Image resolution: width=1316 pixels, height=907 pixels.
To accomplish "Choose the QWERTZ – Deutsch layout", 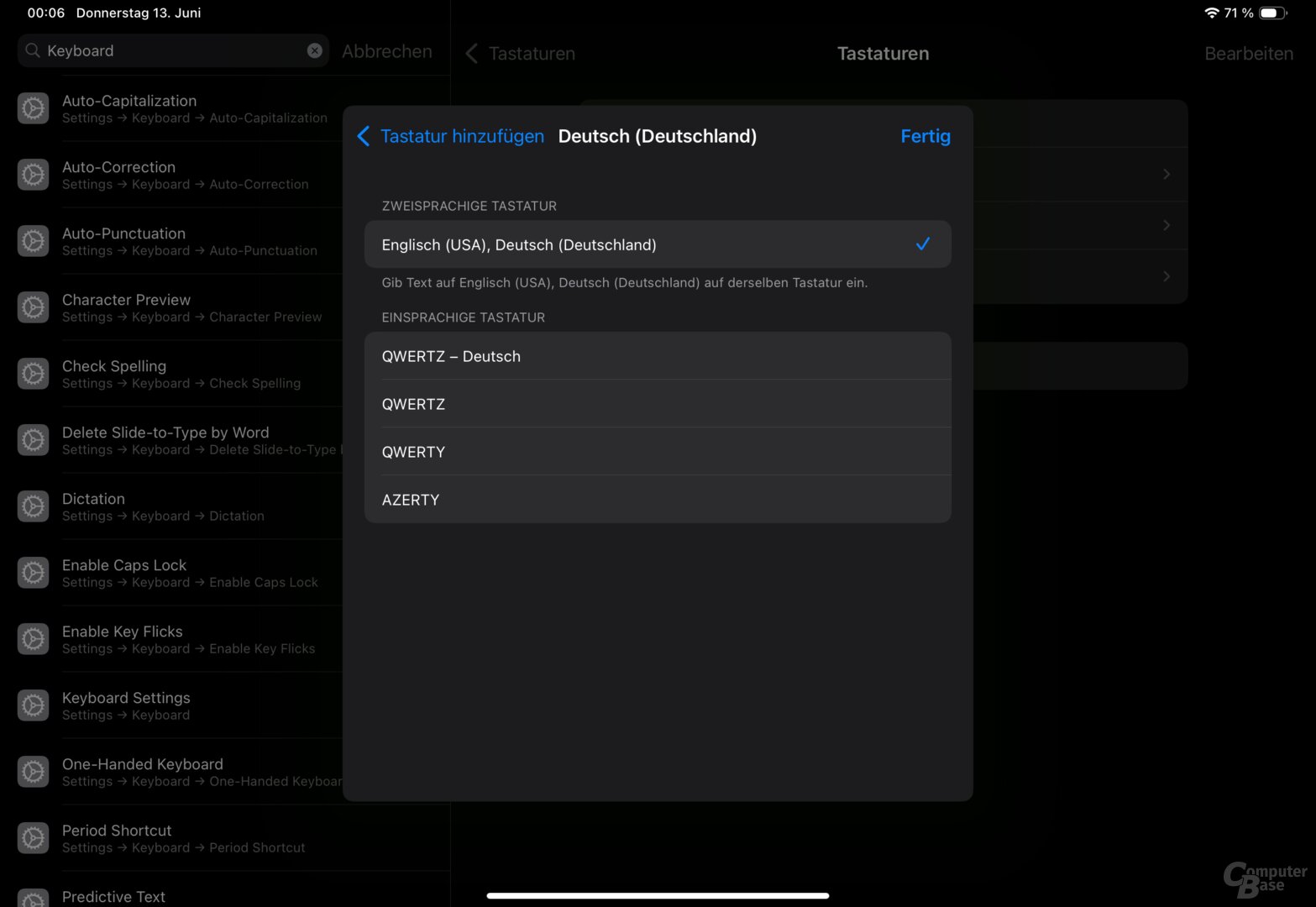I will pyautogui.click(x=657, y=356).
